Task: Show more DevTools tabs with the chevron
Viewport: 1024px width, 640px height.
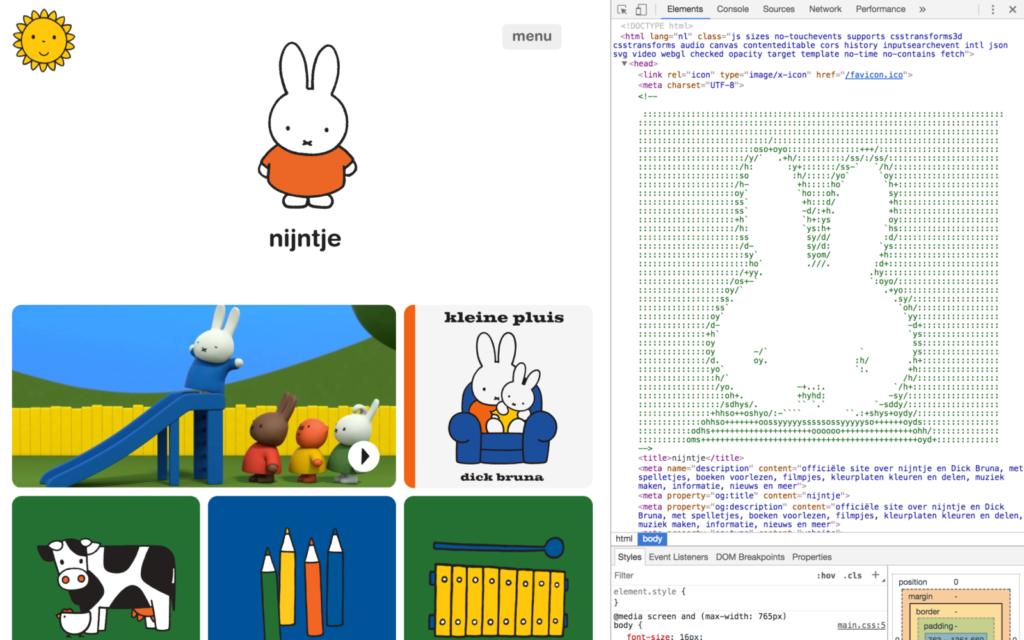Action: [x=922, y=10]
